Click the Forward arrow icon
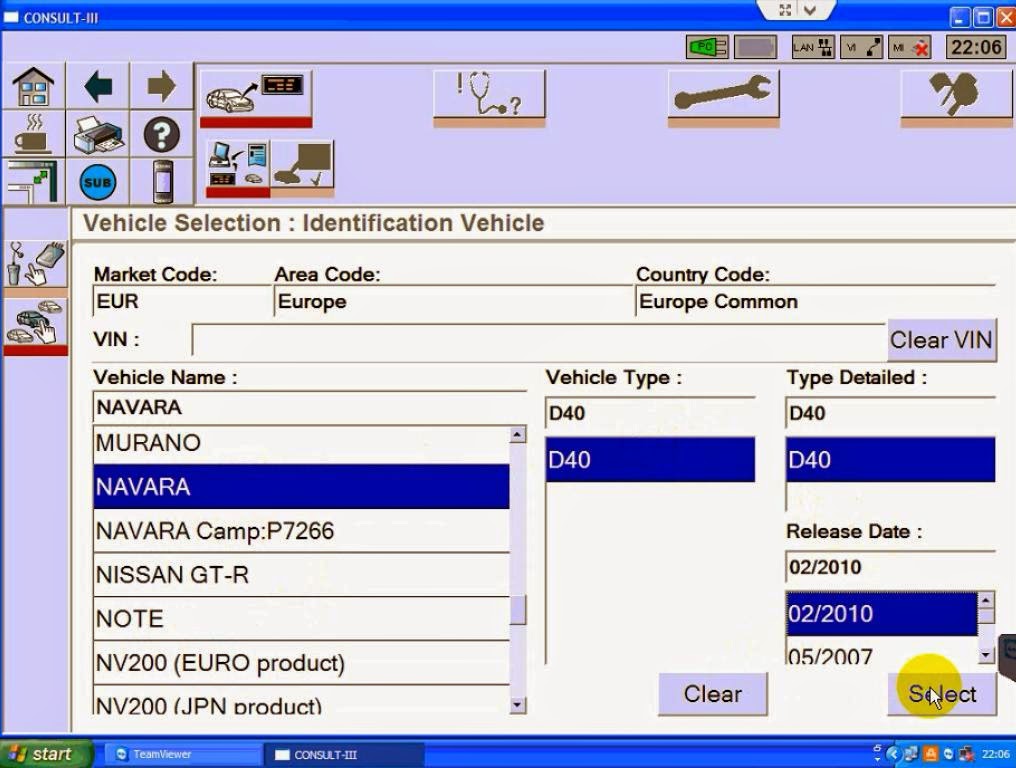Image resolution: width=1016 pixels, height=768 pixels. coord(161,86)
